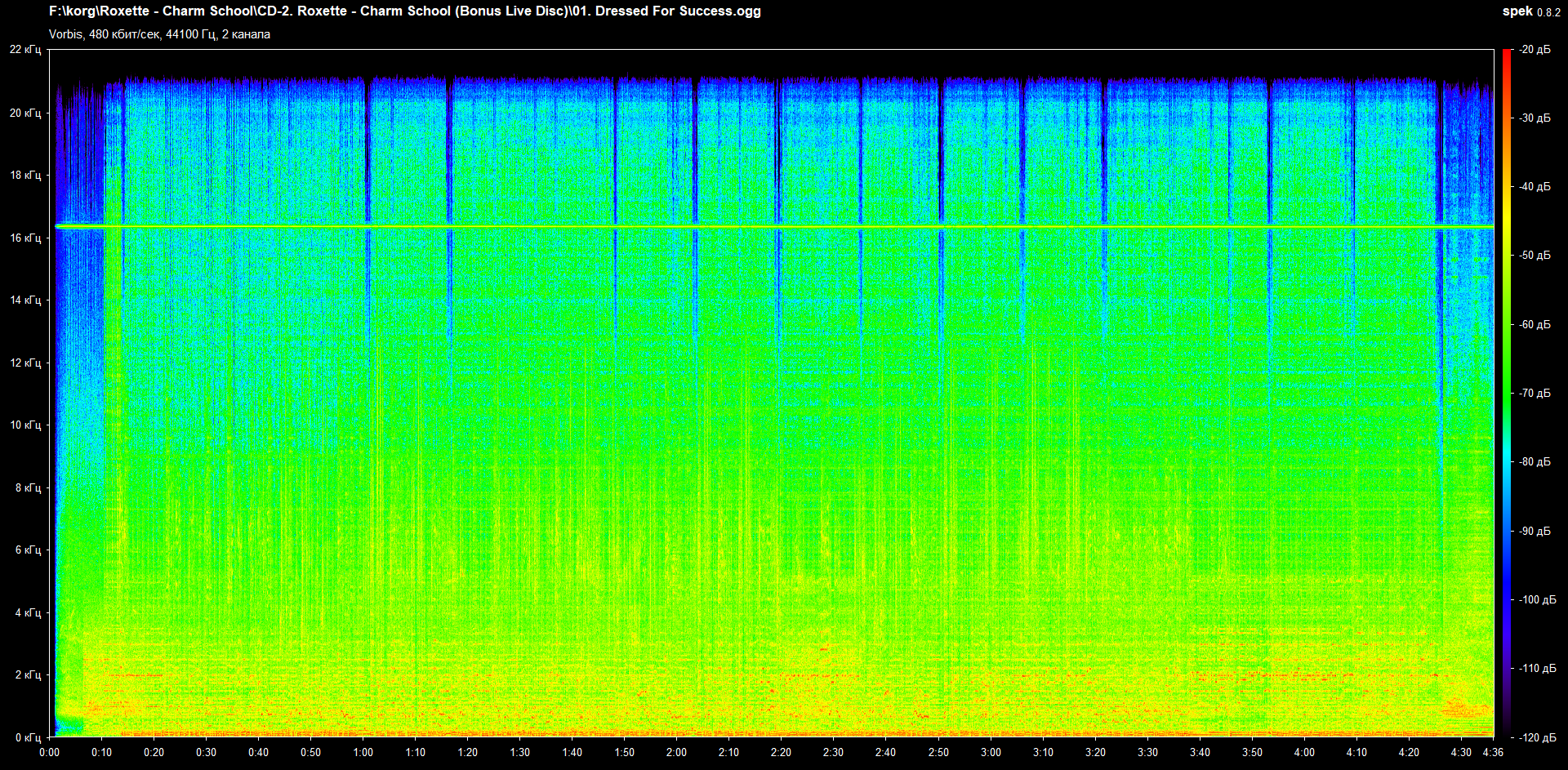Click the 2:30 time axis marker

coord(833,752)
